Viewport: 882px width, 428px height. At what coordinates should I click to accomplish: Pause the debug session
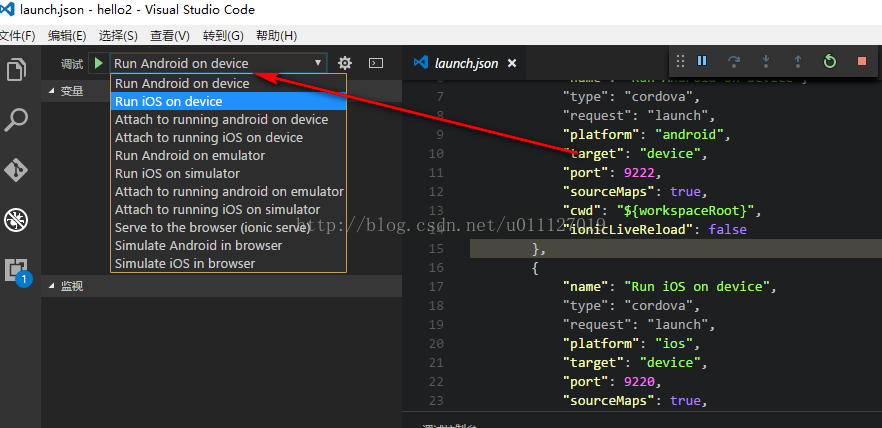click(702, 61)
